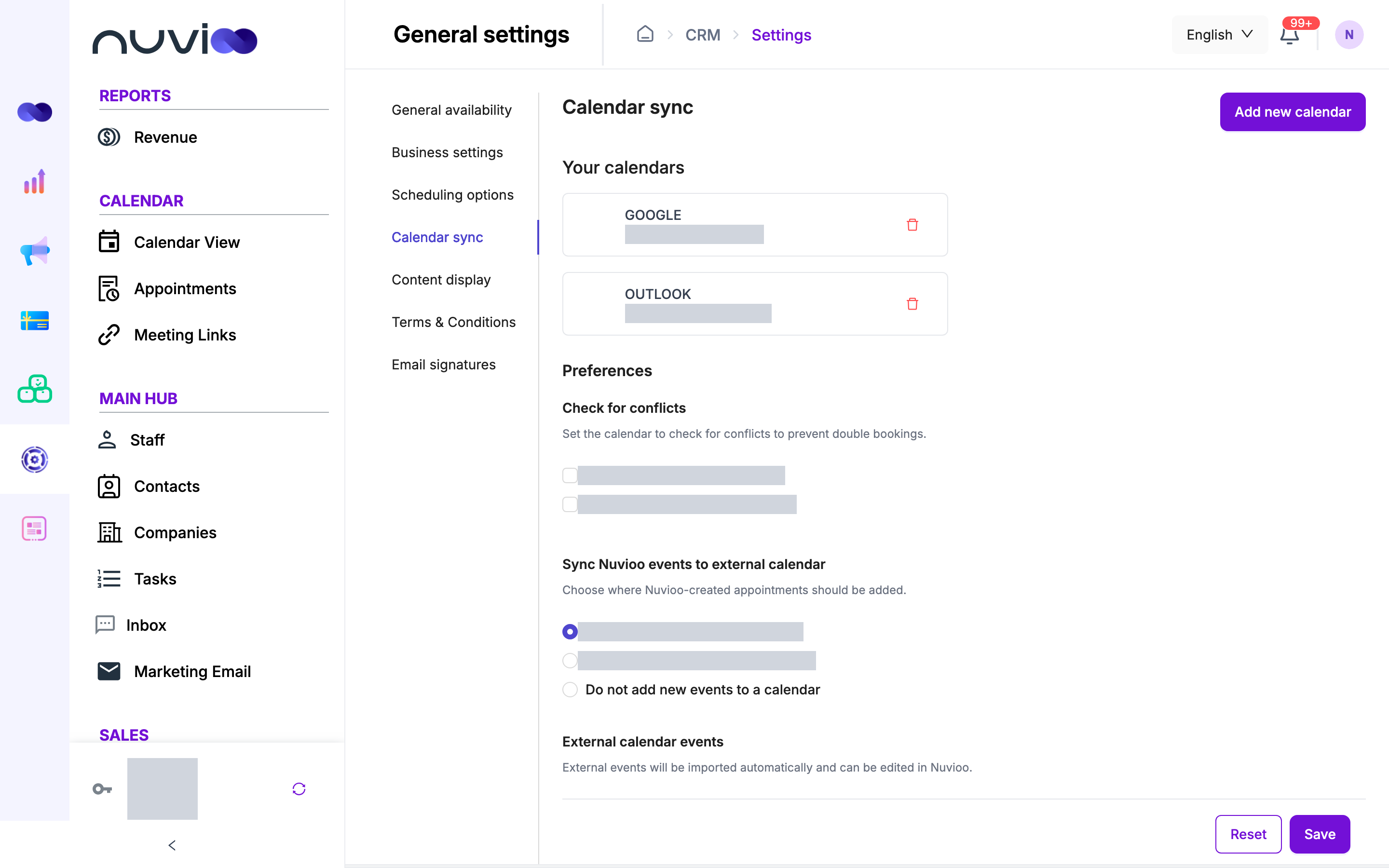Open the notifications bell

1290,35
